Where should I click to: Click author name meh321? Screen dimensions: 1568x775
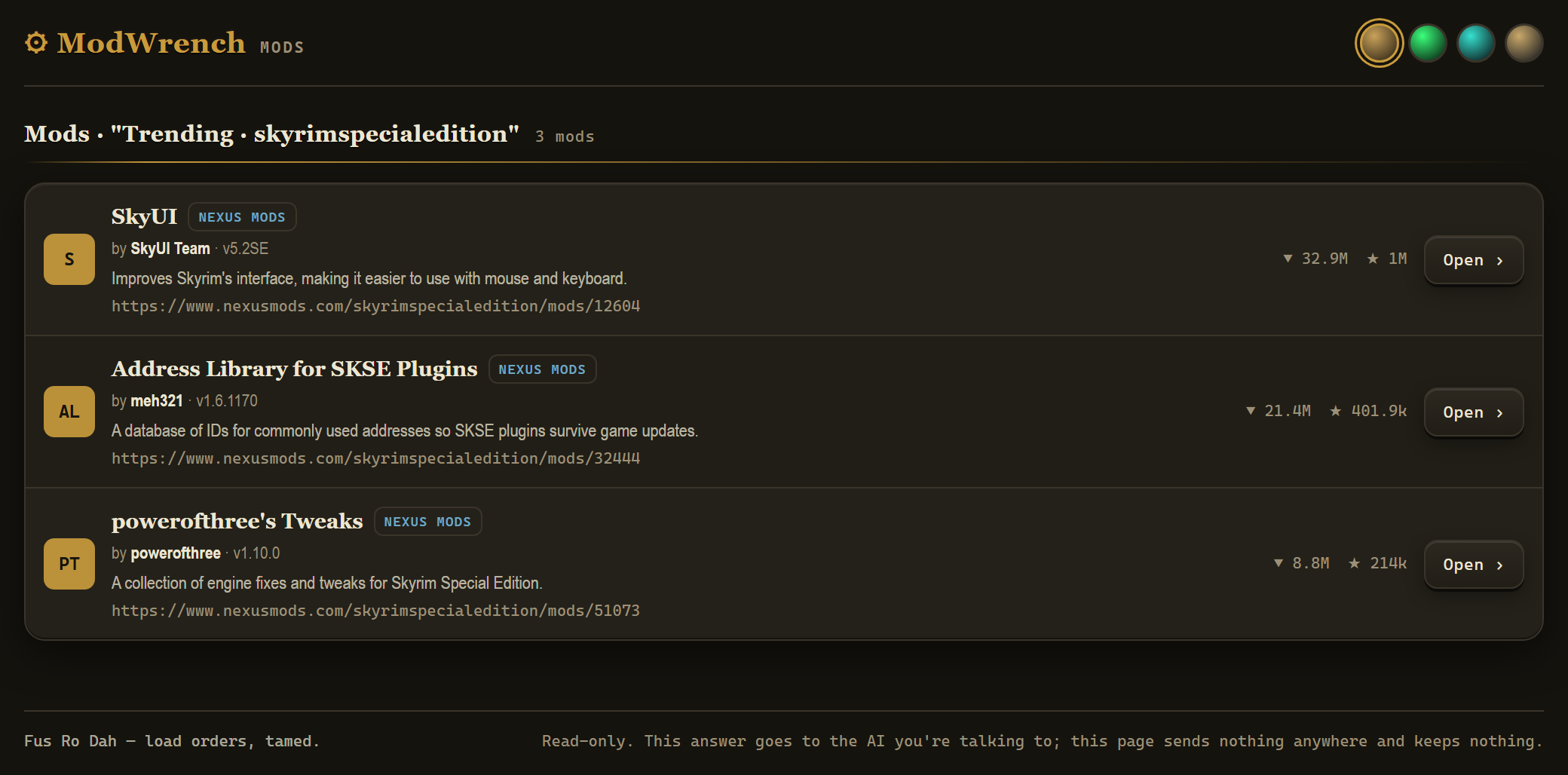pyautogui.click(x=157, y=401)
